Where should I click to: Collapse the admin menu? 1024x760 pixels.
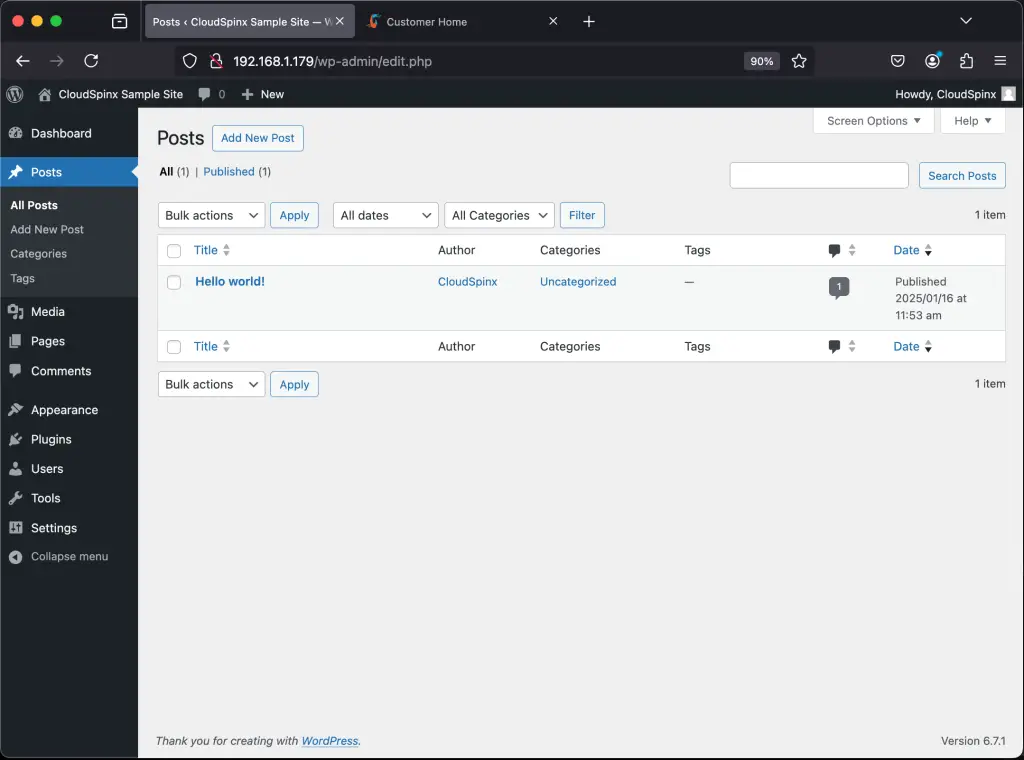68,556
